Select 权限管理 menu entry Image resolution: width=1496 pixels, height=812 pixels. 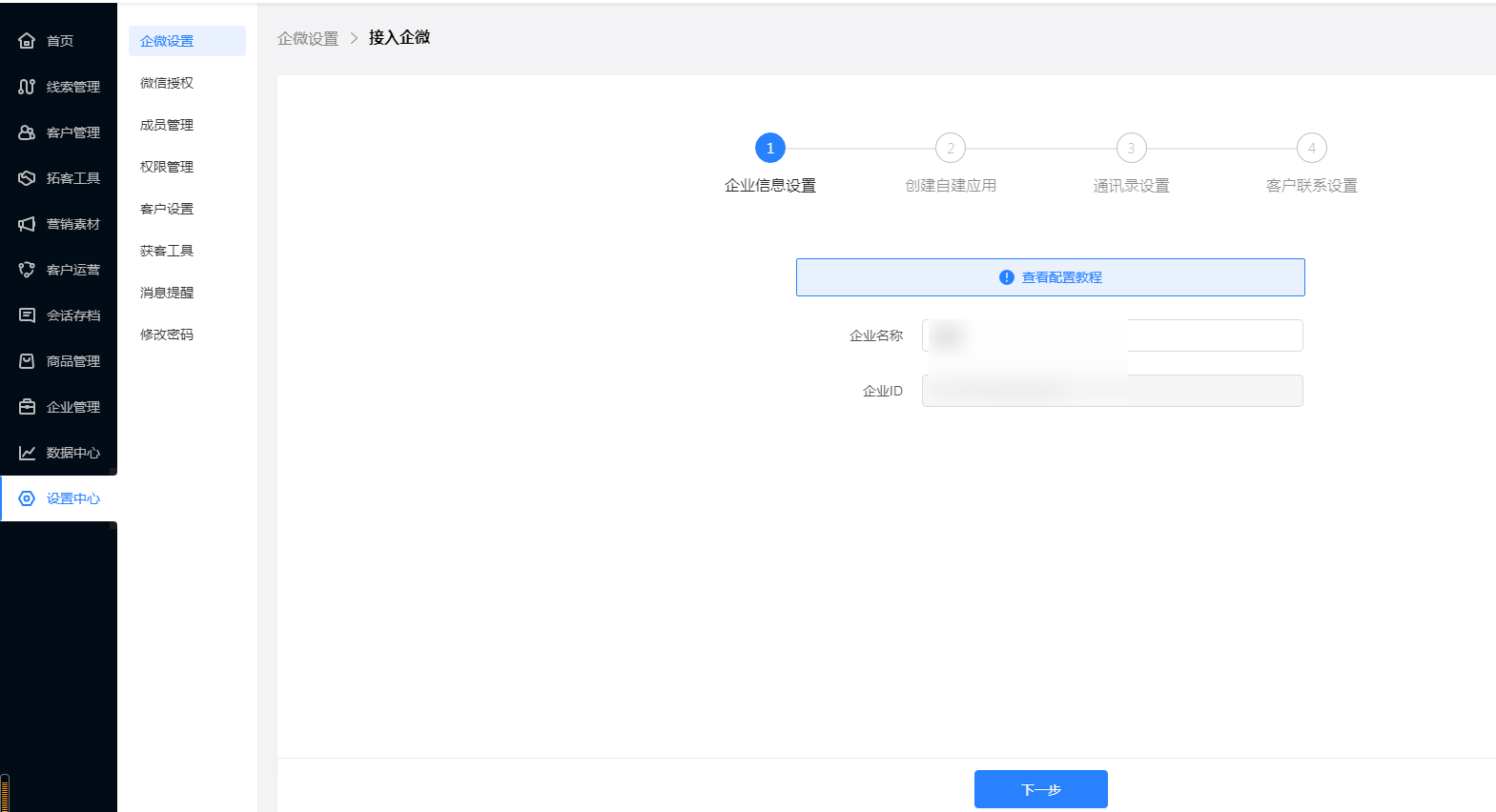(x=167, y=167)
